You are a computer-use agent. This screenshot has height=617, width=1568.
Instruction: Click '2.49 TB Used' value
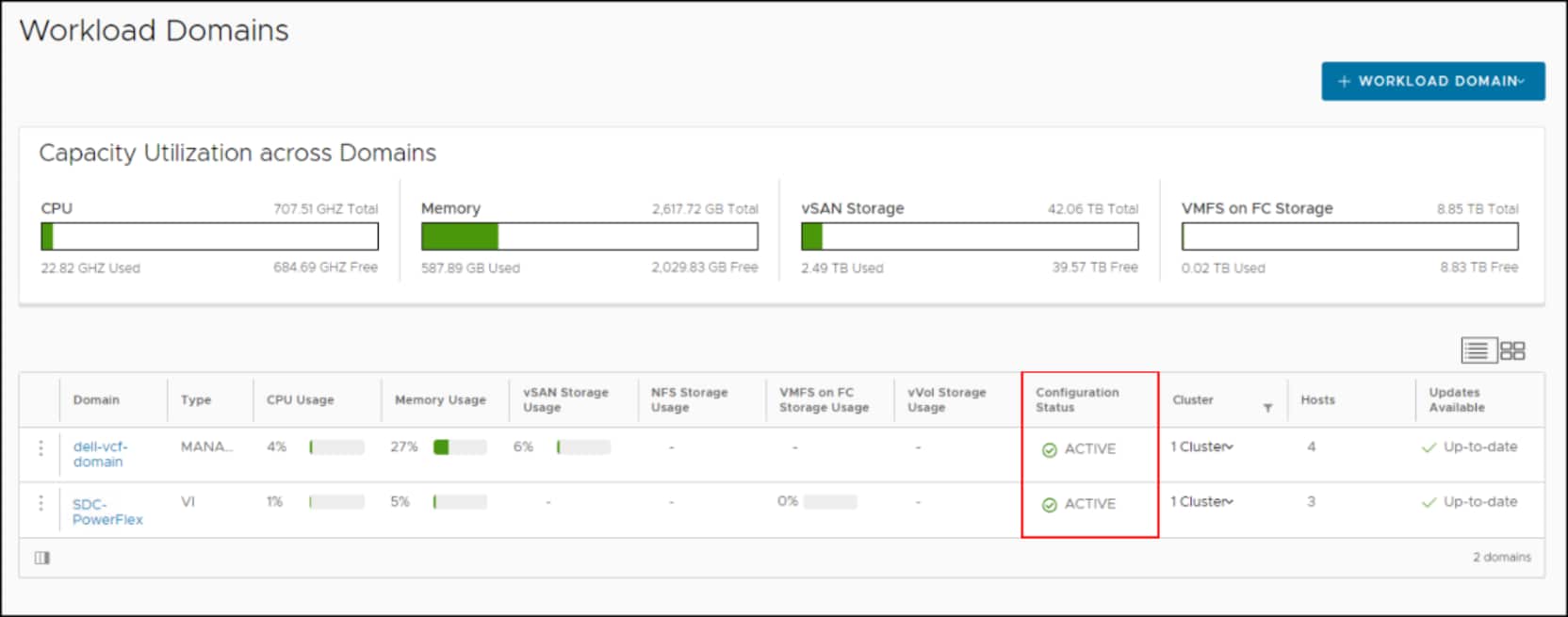(842, 268)
